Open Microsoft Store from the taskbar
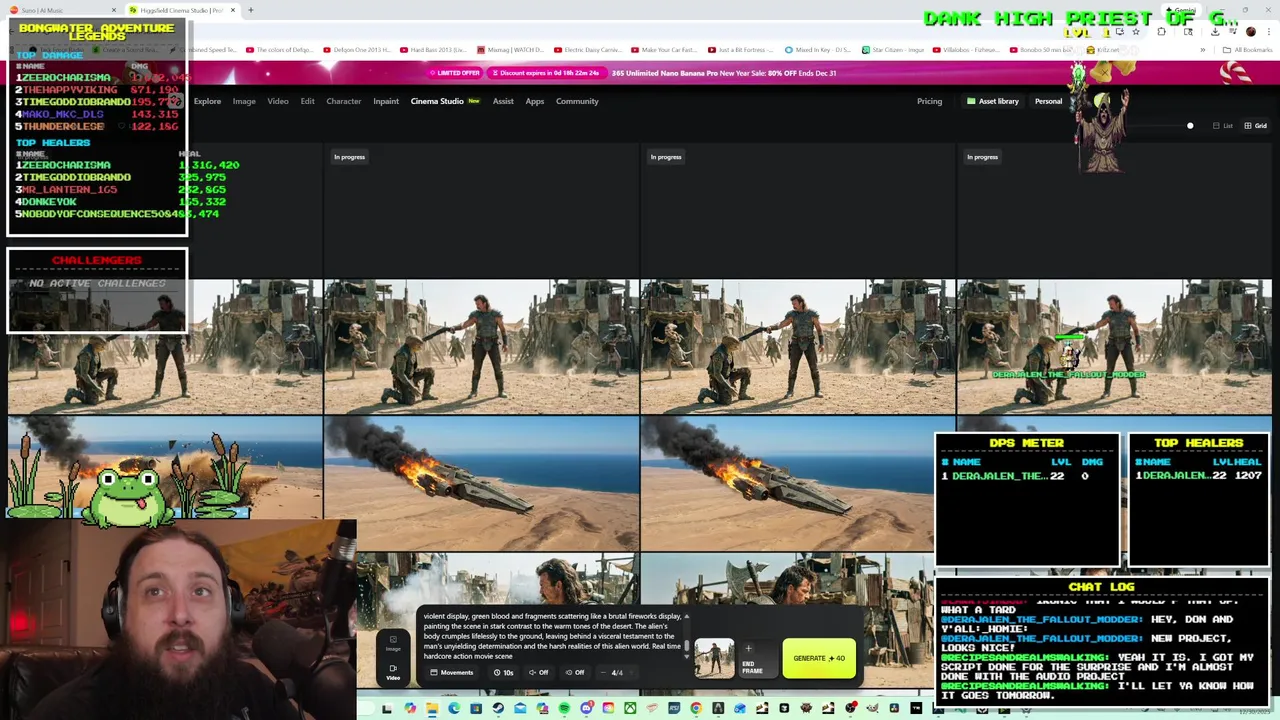The height and width of the screenshot is (720, 1280). pos(476,708)
